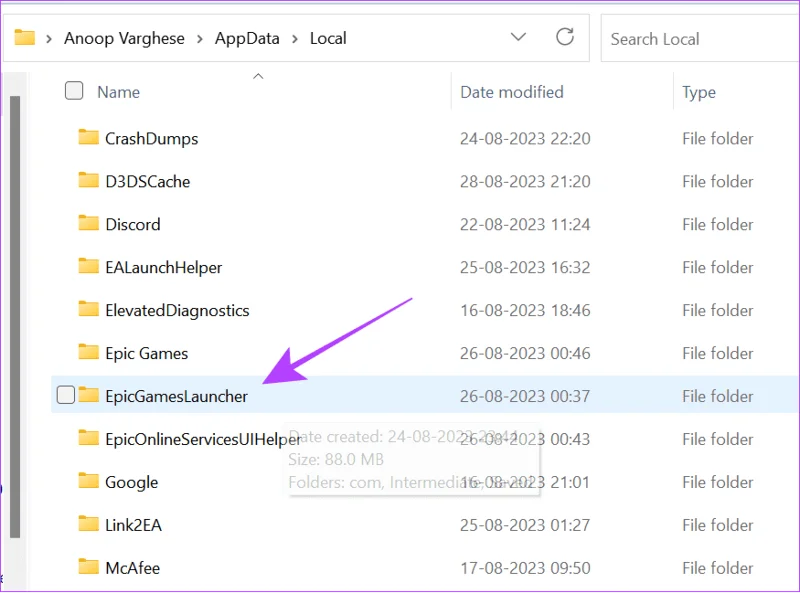Click the EpicGamesLauncher folder icon
This screenshot has height=593, width=800.
point(89,394)
